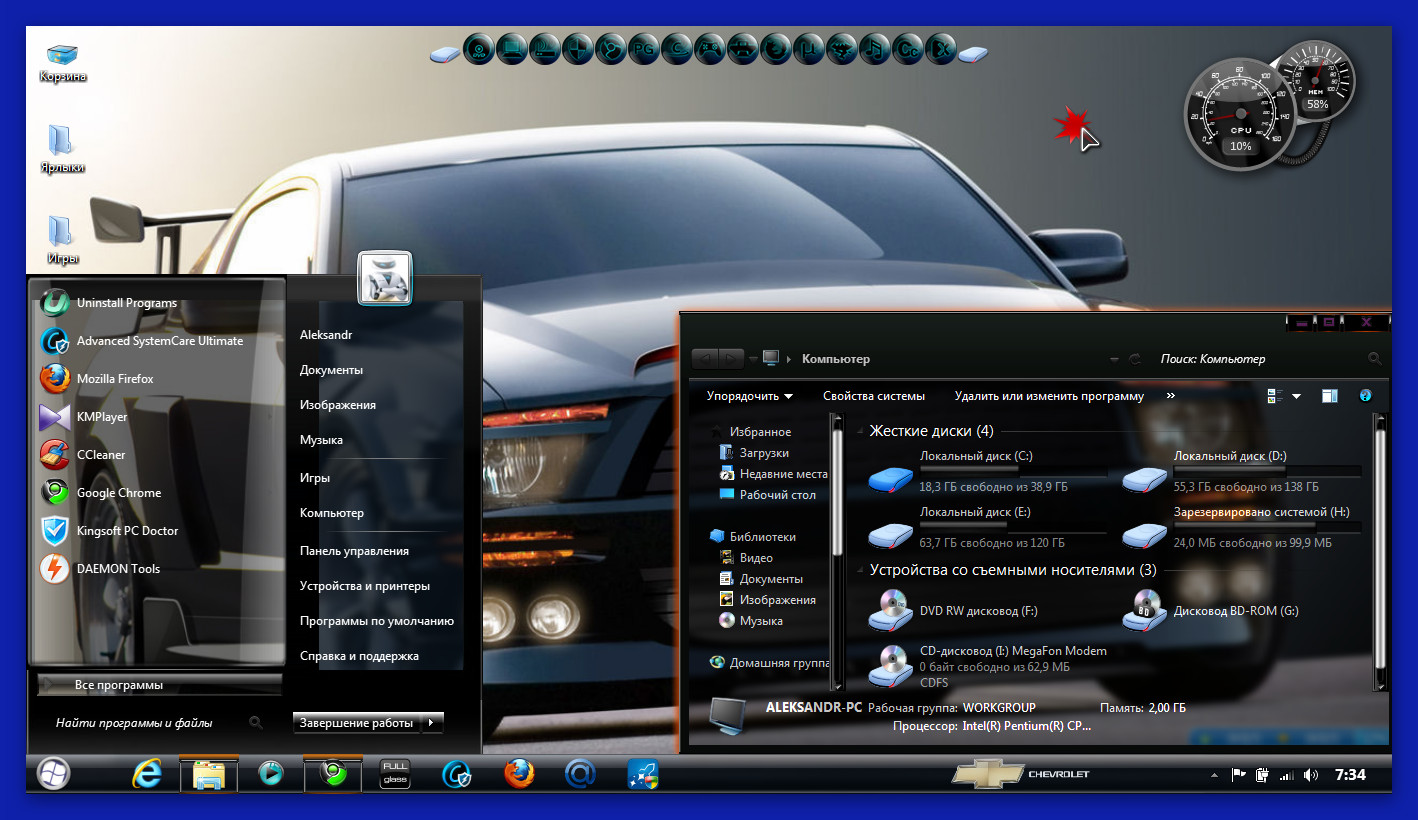This screenshot has height=820, width=1418.
Task: Show hidden tray icons arrow
Action: [1214, 775]
